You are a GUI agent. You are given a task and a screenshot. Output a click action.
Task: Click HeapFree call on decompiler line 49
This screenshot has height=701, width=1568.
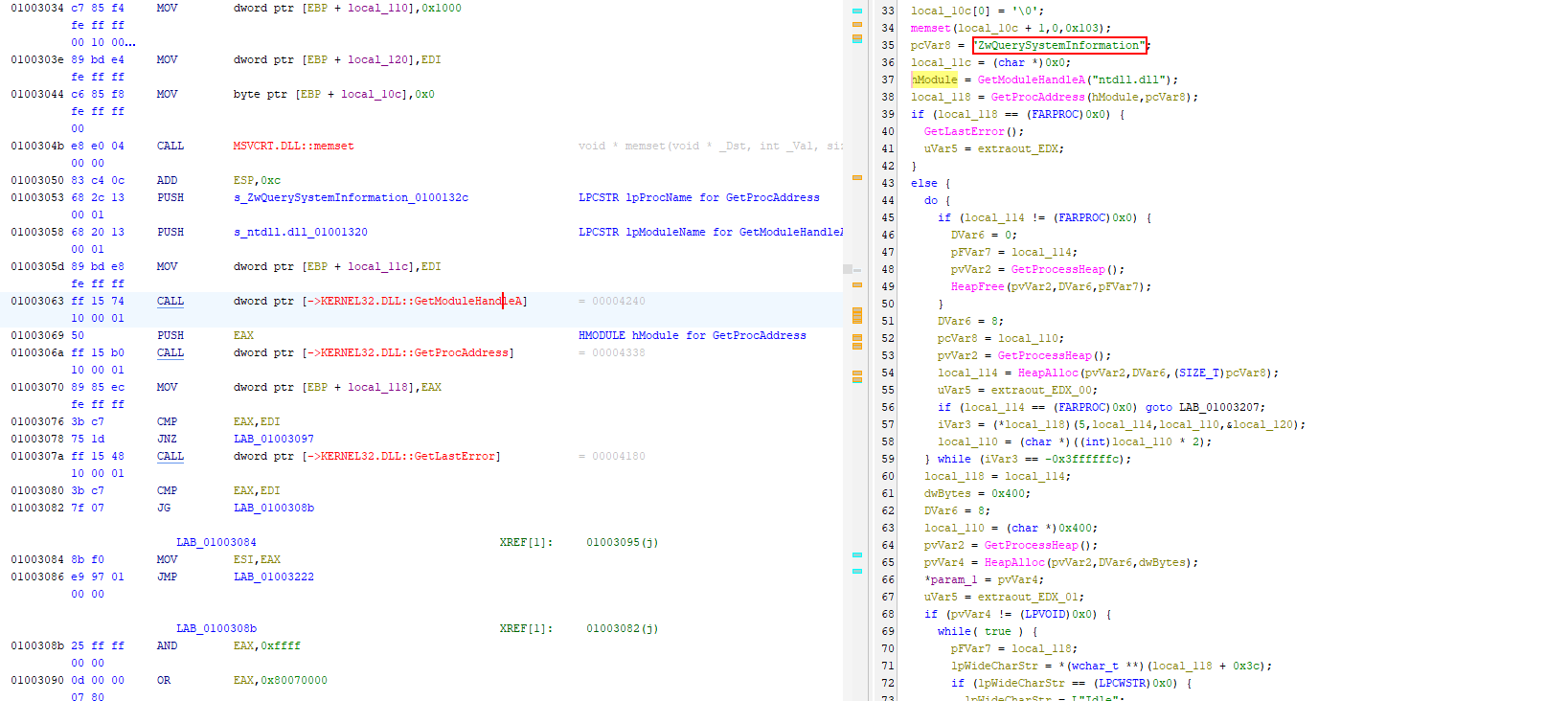click(977, 286)
